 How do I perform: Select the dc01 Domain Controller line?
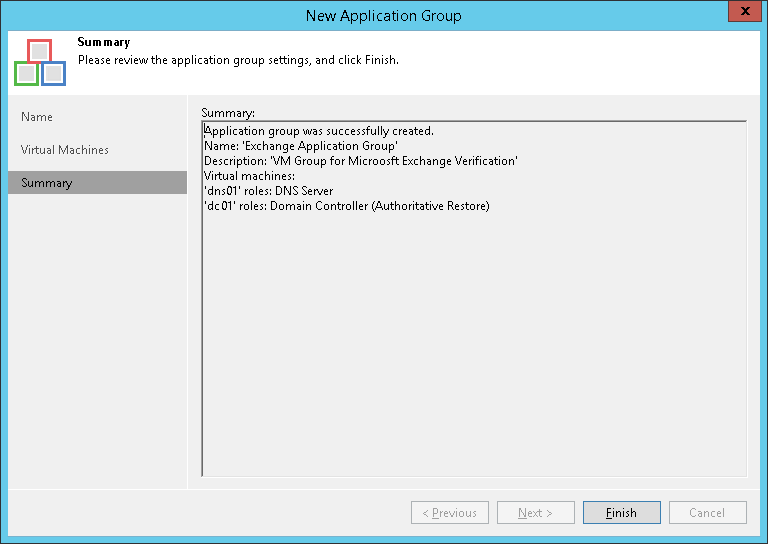click(346, 206)
